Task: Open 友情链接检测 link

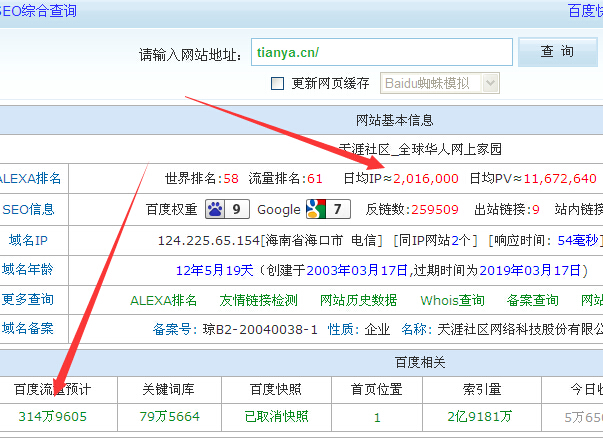Action: [x=258, y=300]
